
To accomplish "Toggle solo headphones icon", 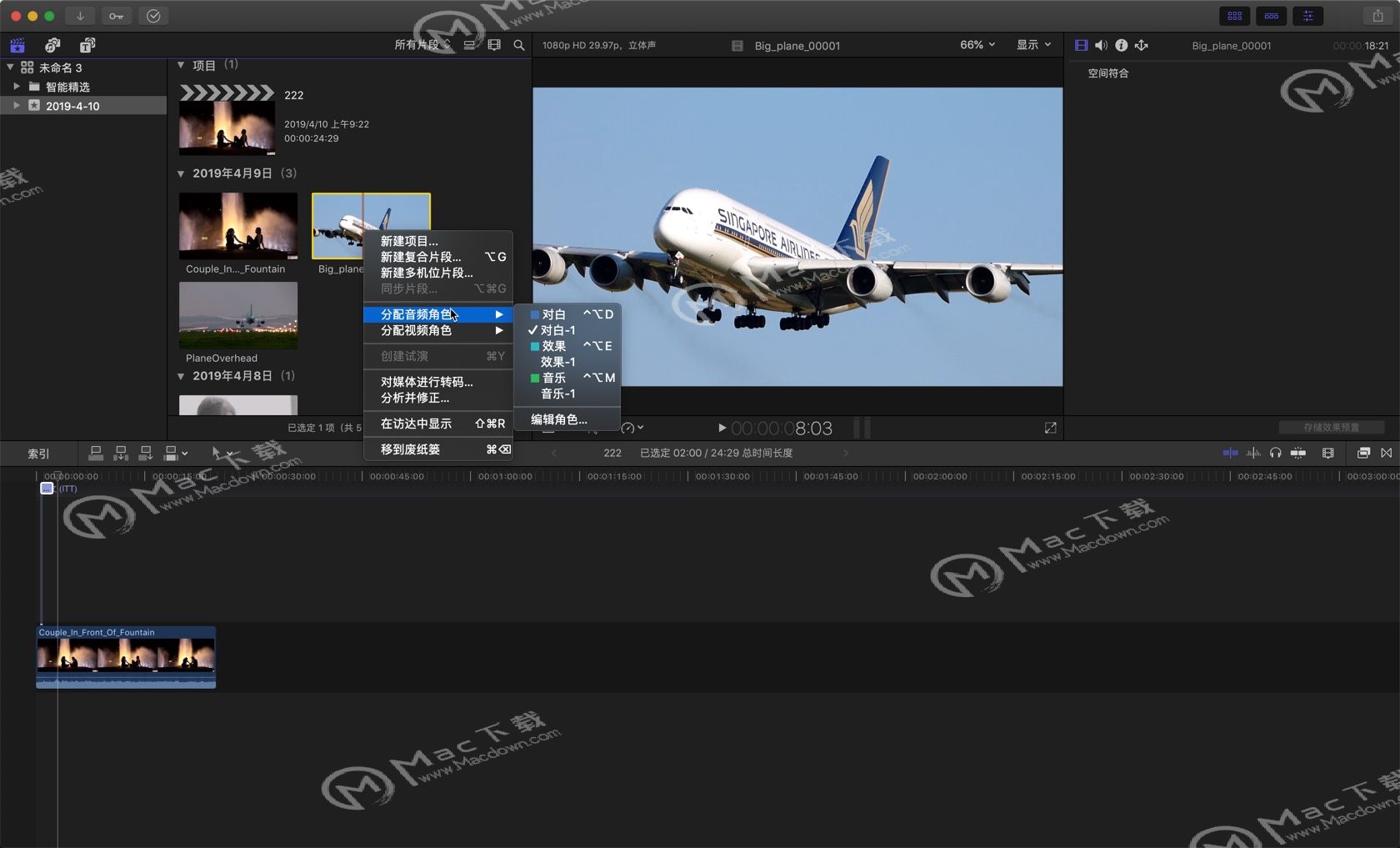I will pos(1275,453).
